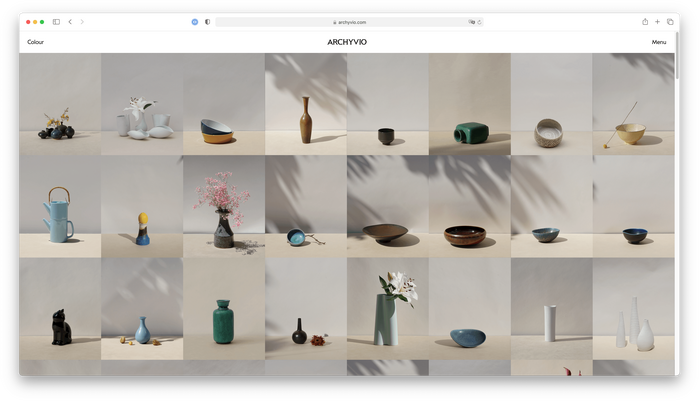Click the page's vertical scrollbar
699x401 pixels.
tap(678, 56)
